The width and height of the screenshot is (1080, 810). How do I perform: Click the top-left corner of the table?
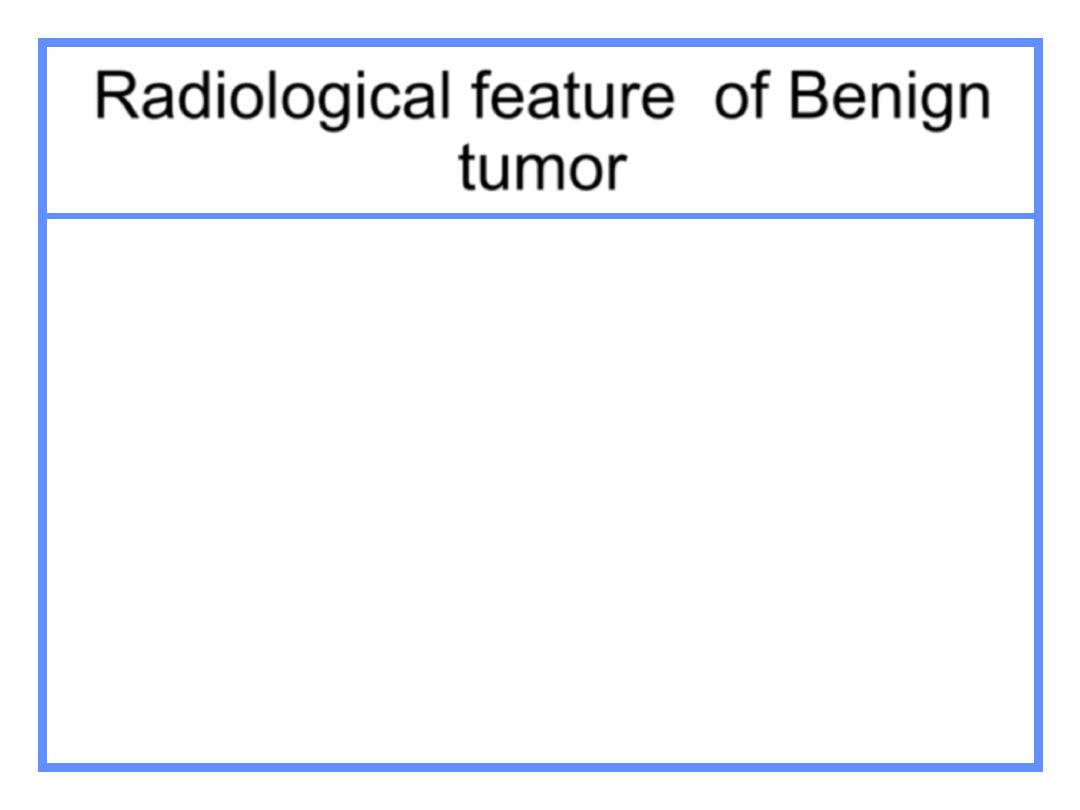(x=43, y=43)
